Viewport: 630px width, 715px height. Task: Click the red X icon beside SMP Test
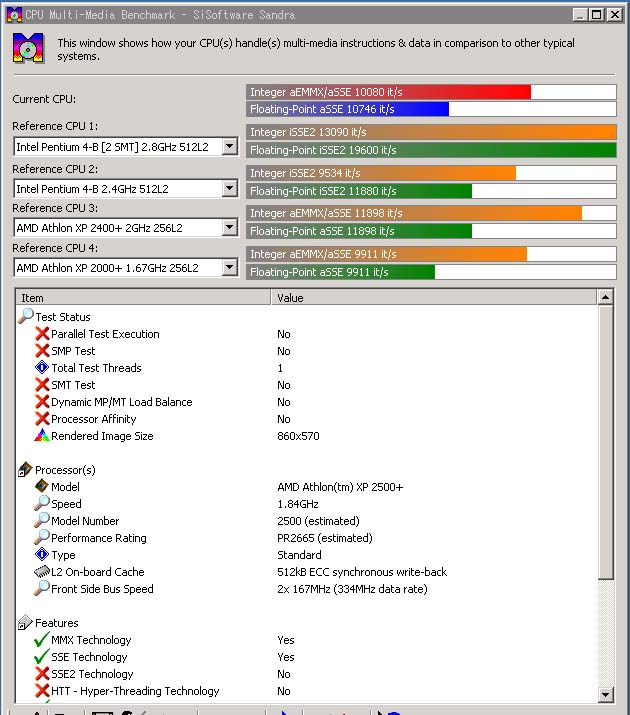(42, 351)
